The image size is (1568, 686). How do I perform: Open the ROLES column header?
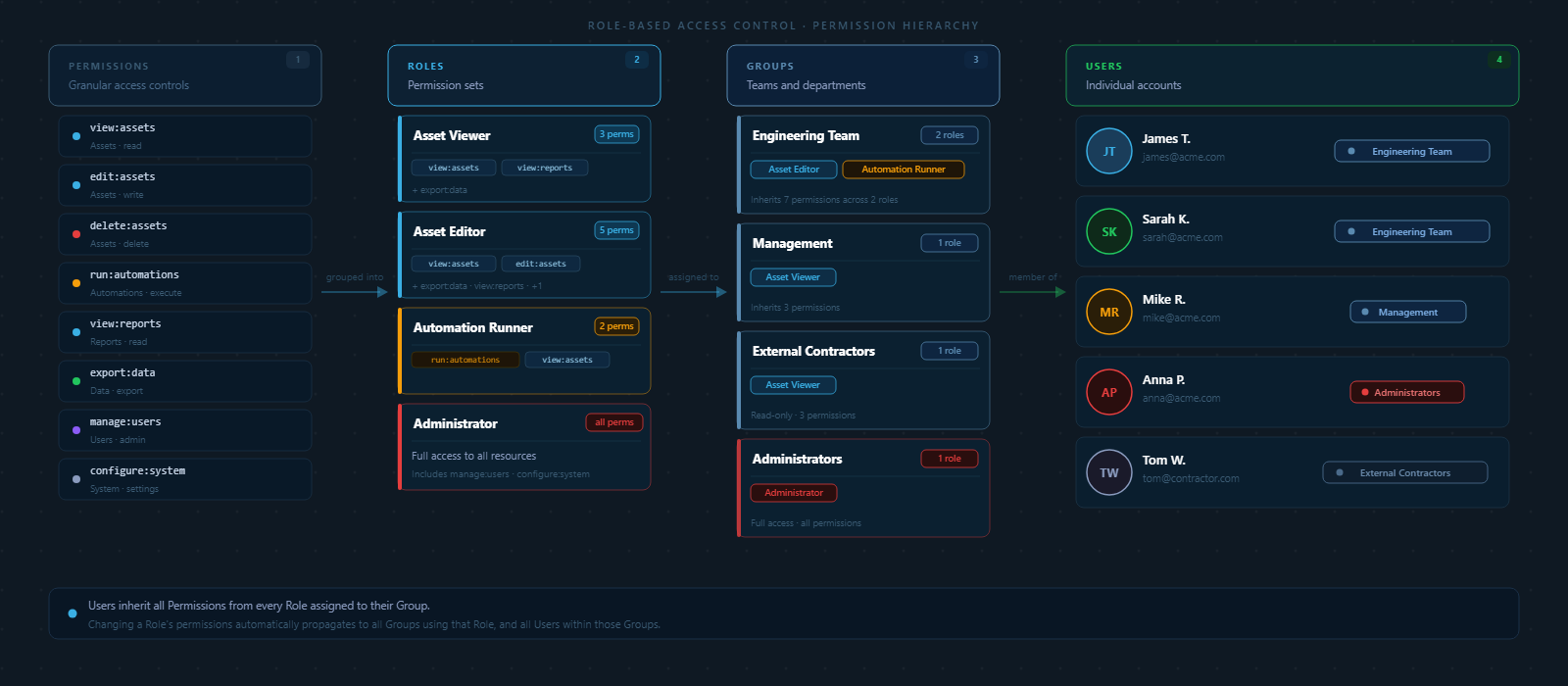524,75
